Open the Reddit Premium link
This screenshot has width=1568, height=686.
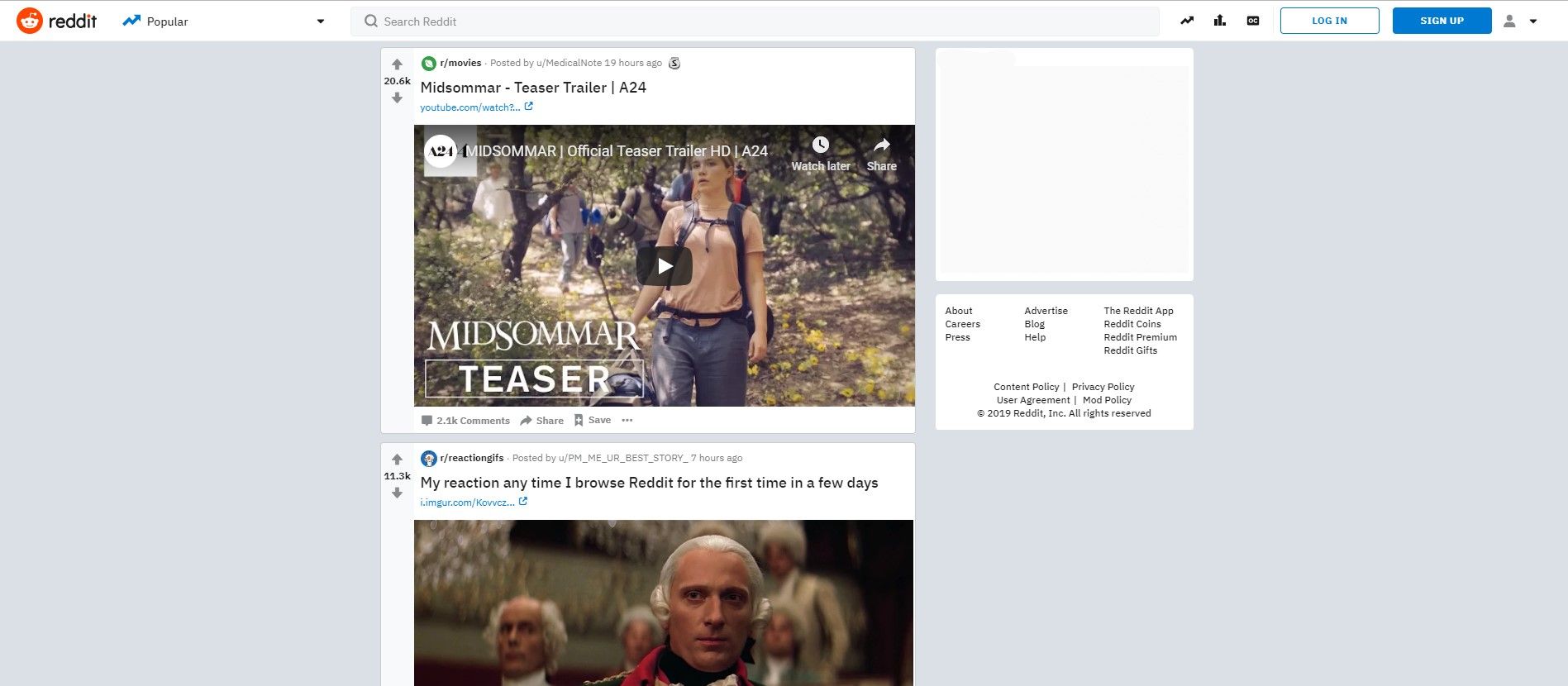[1140, 337]
